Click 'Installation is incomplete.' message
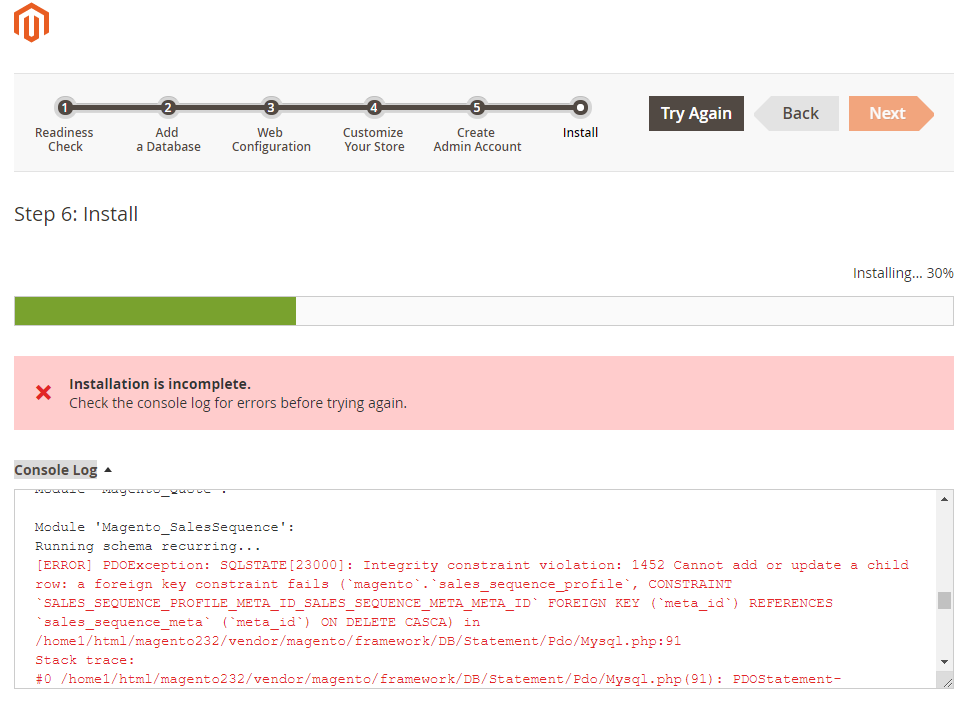The image size is (969, 706). [160, 384]
